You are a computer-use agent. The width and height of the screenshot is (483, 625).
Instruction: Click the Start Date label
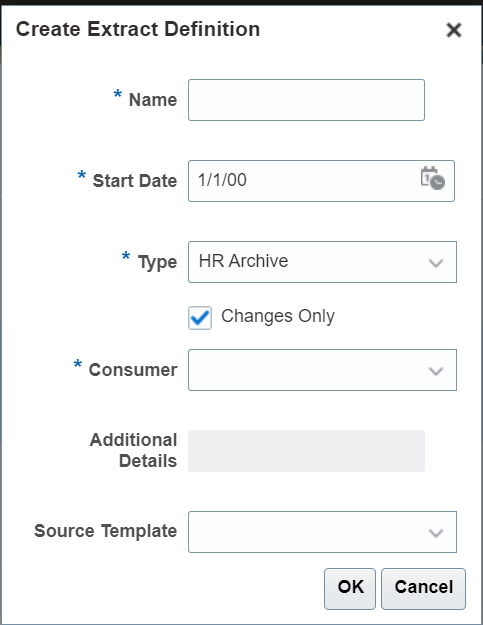tap(135, 181)
